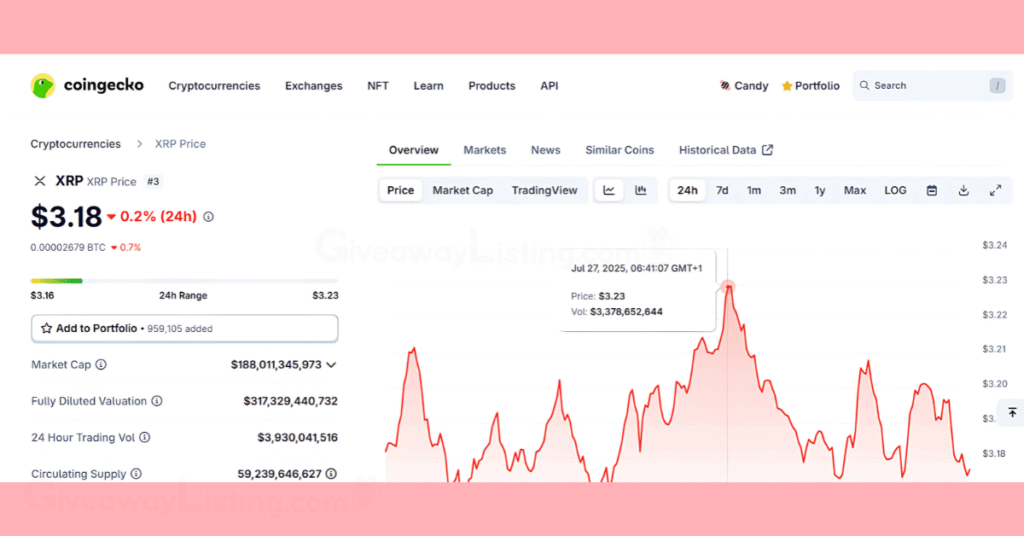Click the Cryptocurrencies breadcrumb link

76,144
